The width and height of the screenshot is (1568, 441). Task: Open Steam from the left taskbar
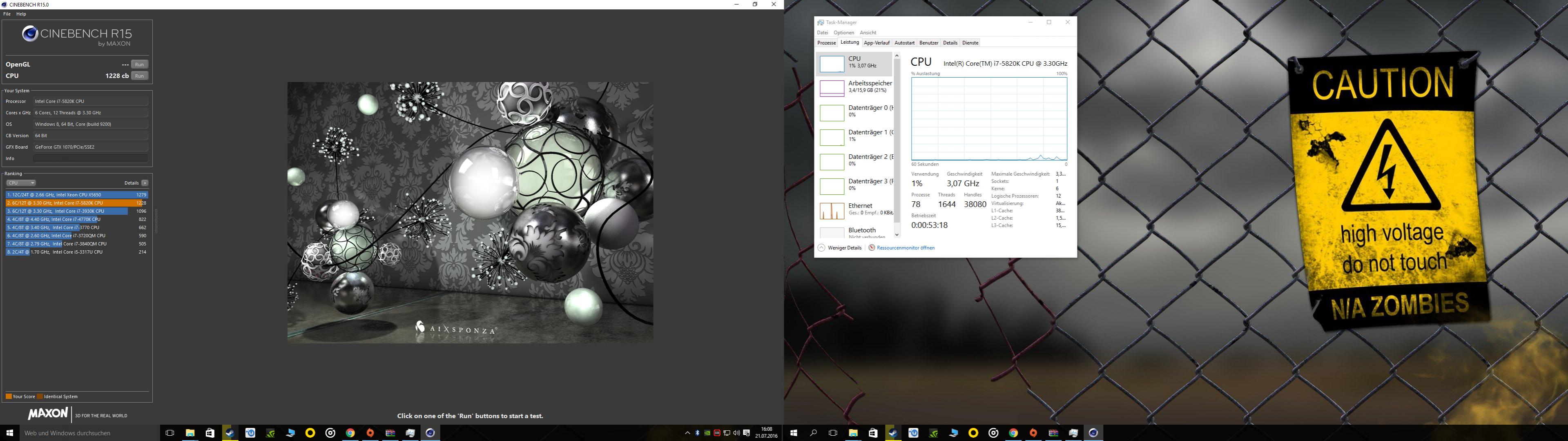click(x=230, y=433)
